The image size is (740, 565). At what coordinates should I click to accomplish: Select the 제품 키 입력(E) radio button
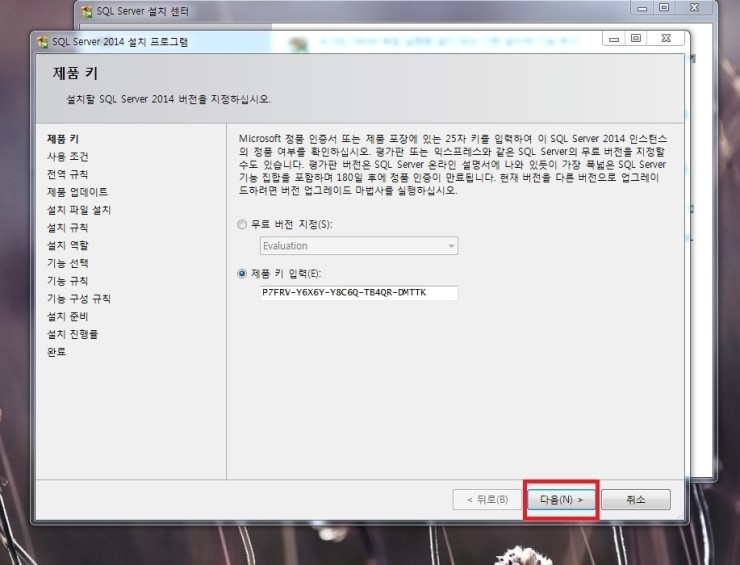pos(242,274)
